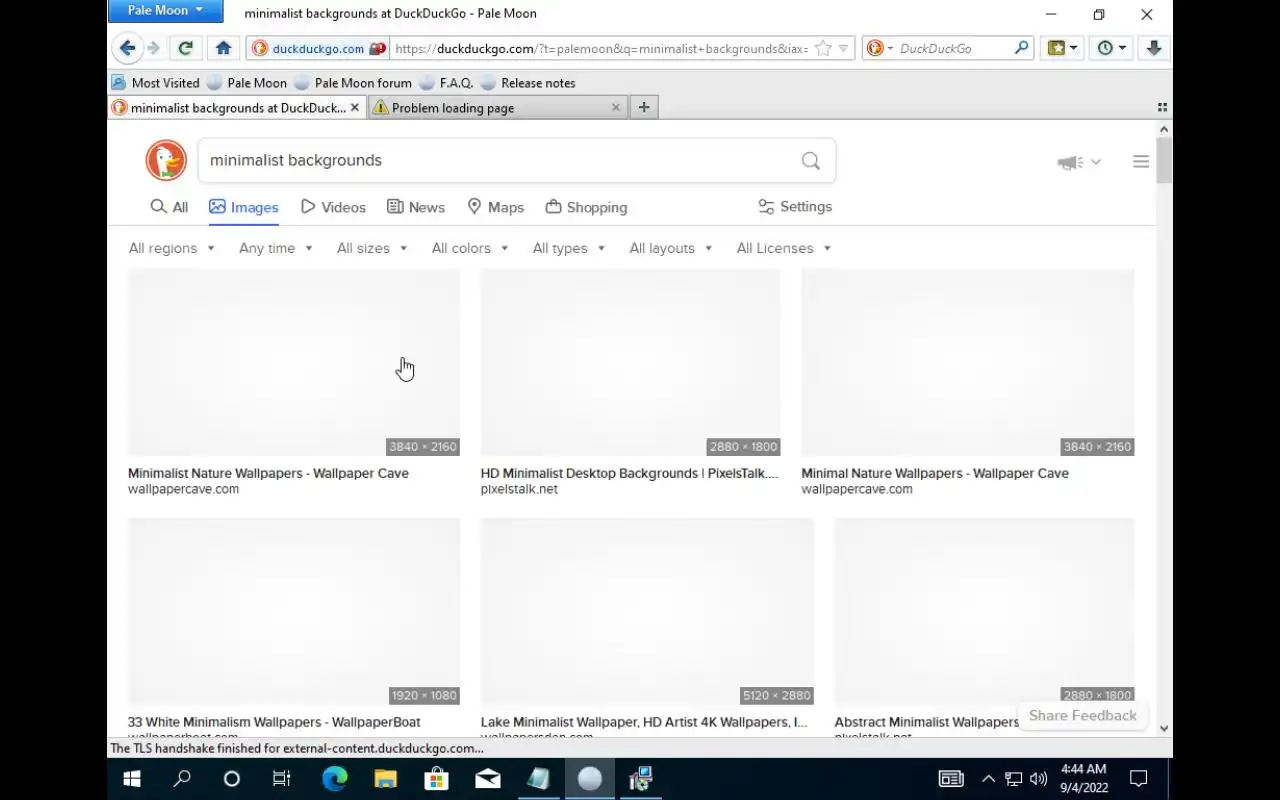1280x800 pixels.
Task: Open the megaphone announcements dropdown
Action: 1079,162
